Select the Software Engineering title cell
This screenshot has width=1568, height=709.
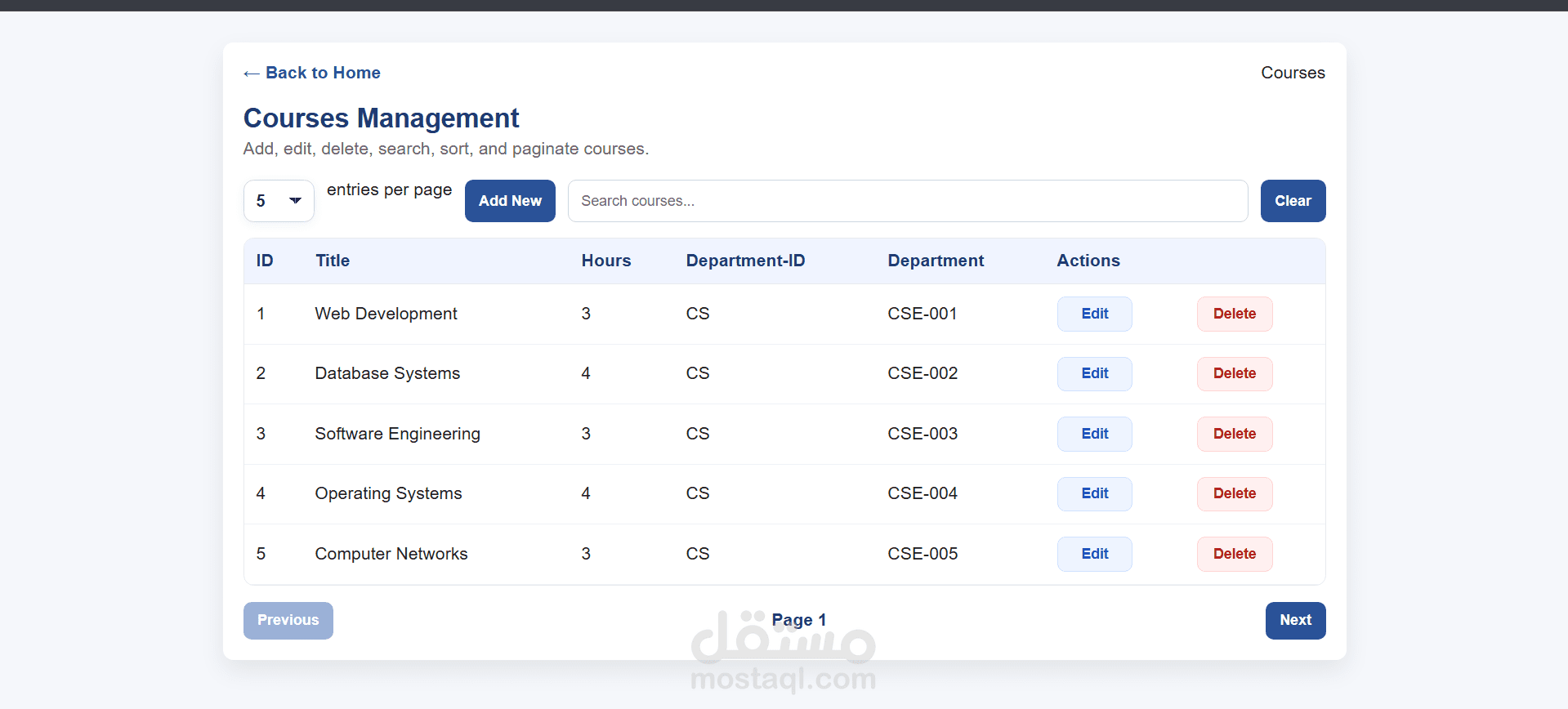click(397, 434)
